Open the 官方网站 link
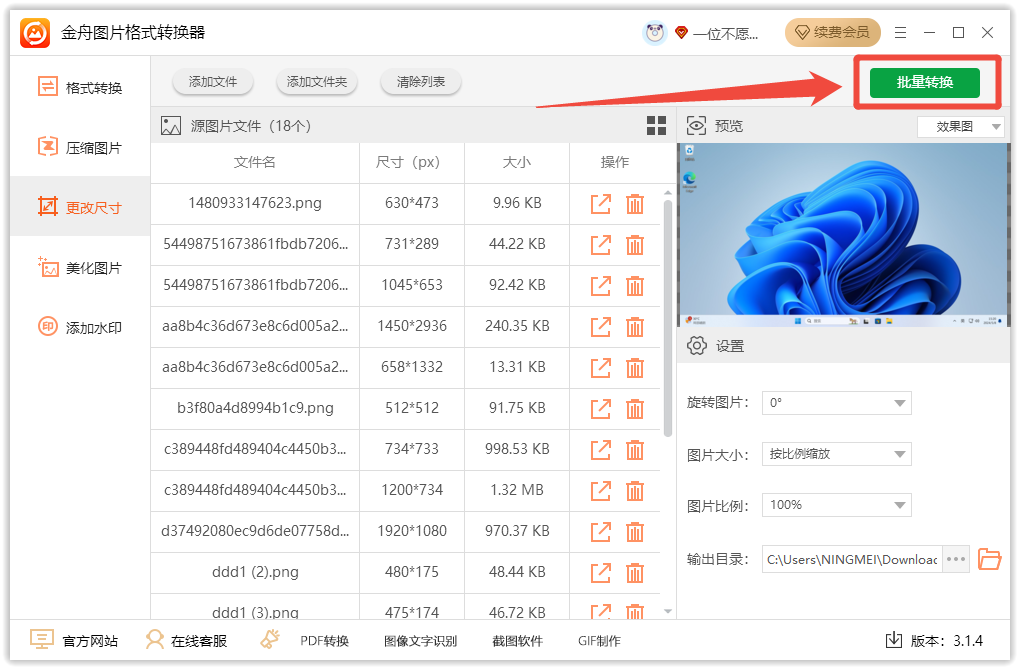Viewport: 1020px width, 670px height. [74, 640]
